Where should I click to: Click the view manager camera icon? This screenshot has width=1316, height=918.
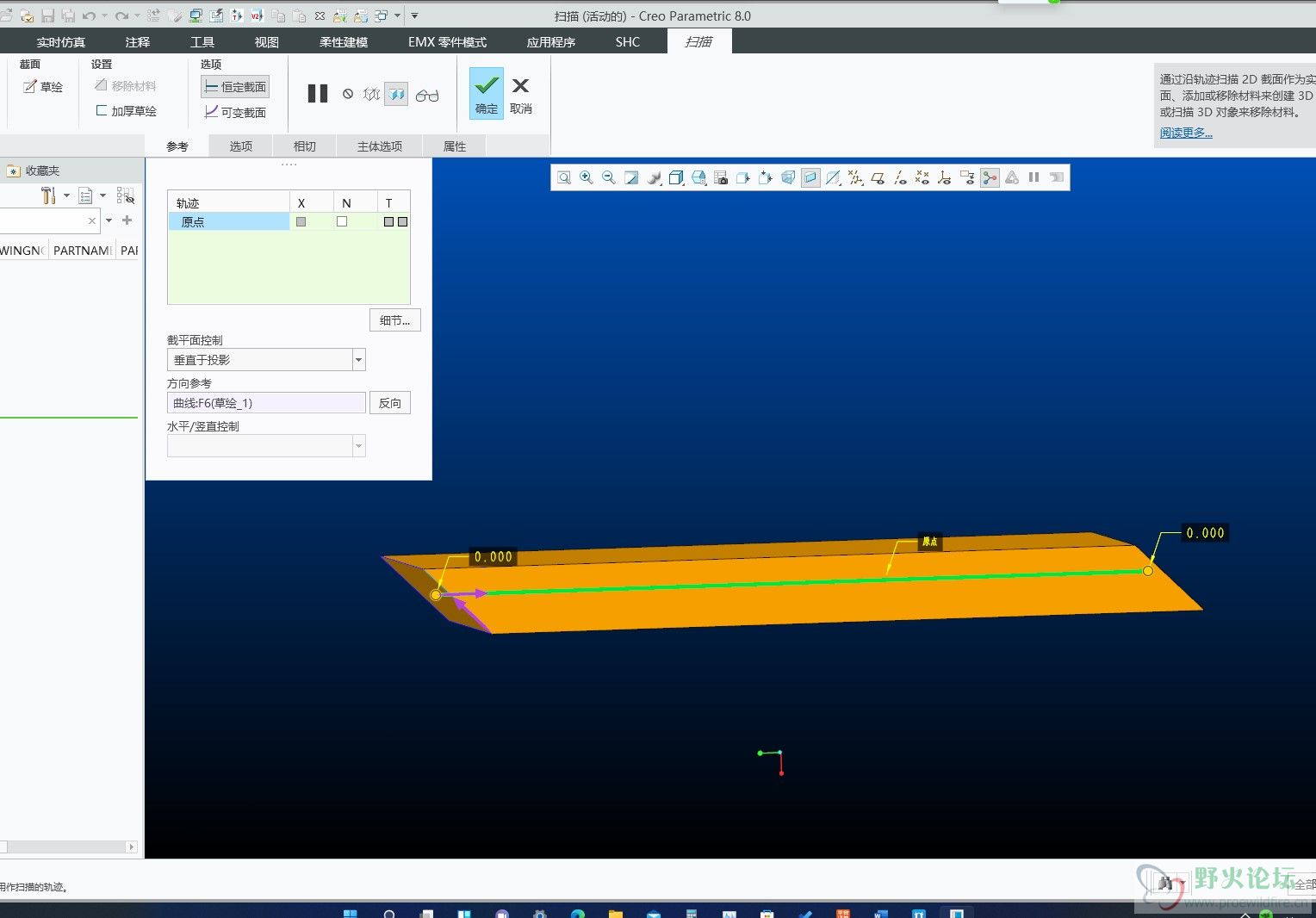click(721, 177)
